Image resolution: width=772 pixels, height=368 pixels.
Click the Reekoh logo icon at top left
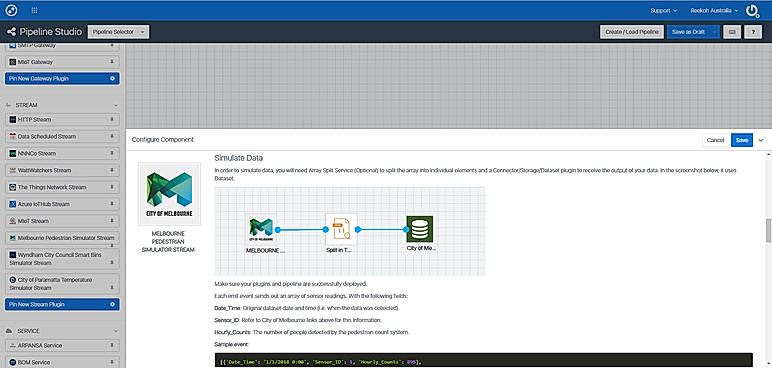point(11,10)
